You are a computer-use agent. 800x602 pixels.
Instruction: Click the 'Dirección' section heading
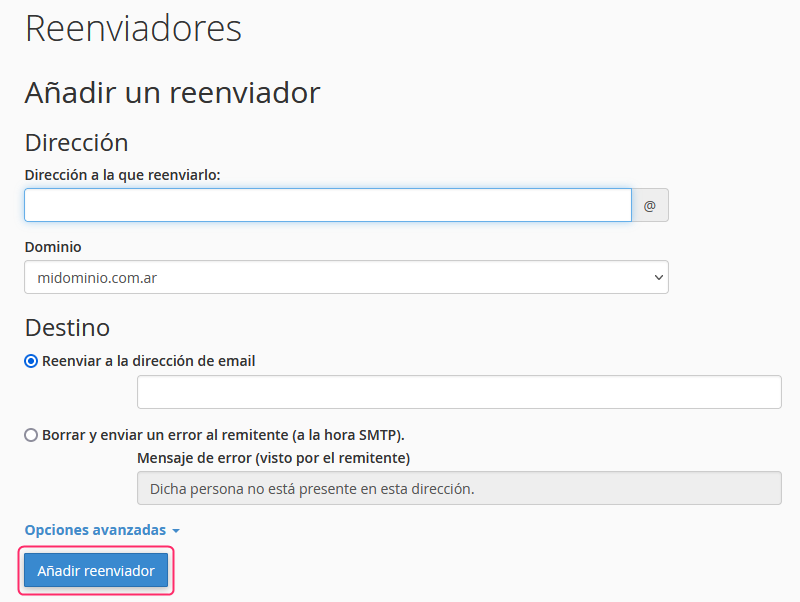pos(76,142)
